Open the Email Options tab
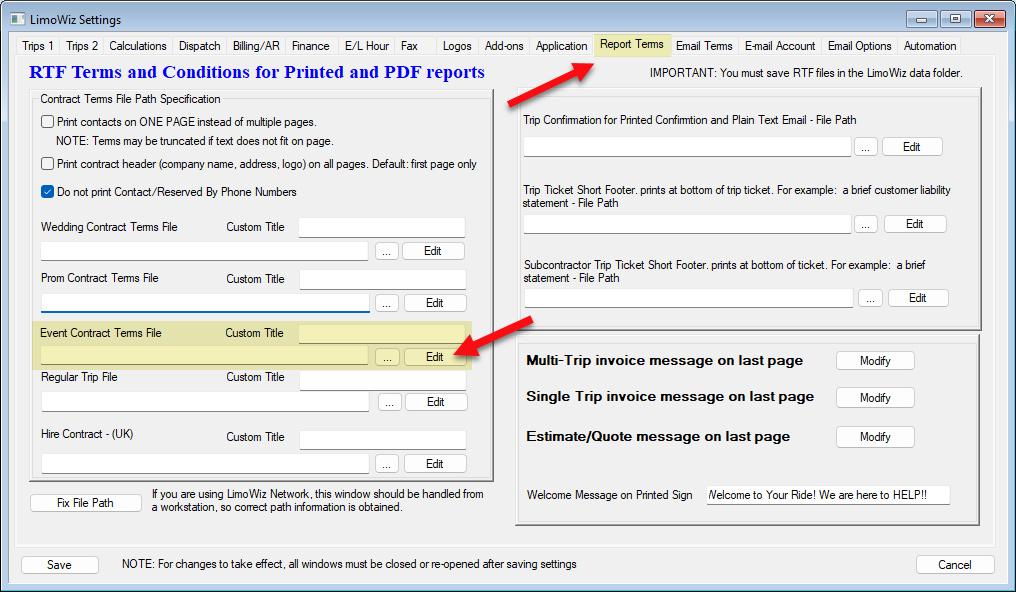The height and width of the screenshot is (592, 1016). 859,46
